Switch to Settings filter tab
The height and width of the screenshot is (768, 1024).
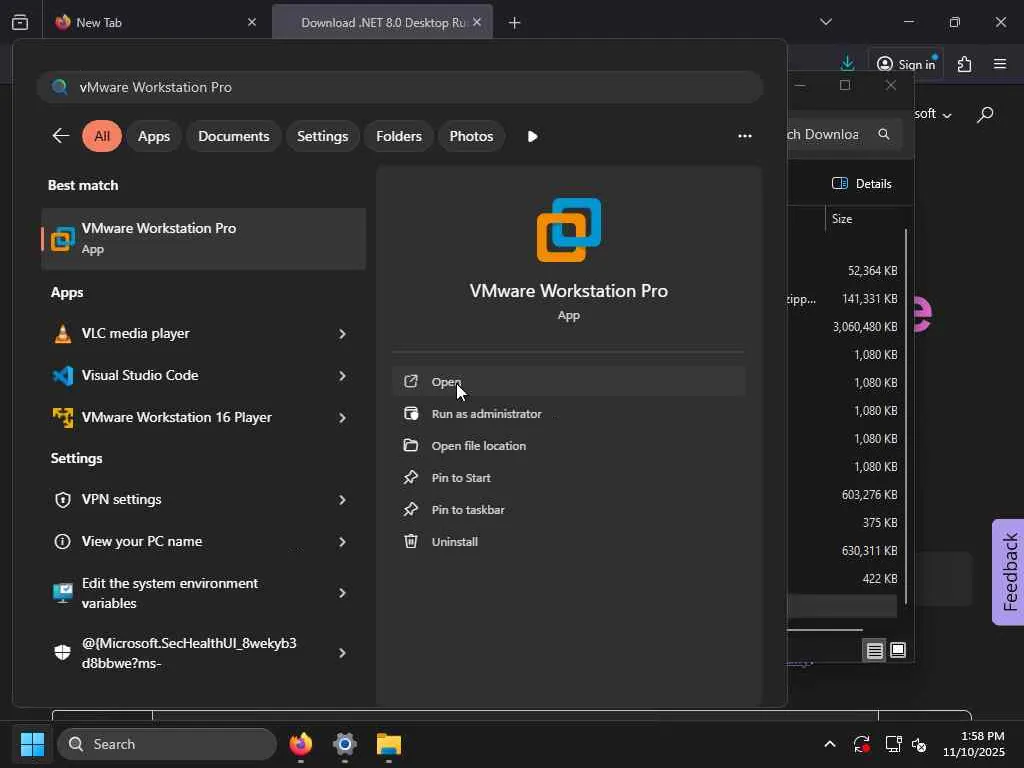[x=323, y=136]
